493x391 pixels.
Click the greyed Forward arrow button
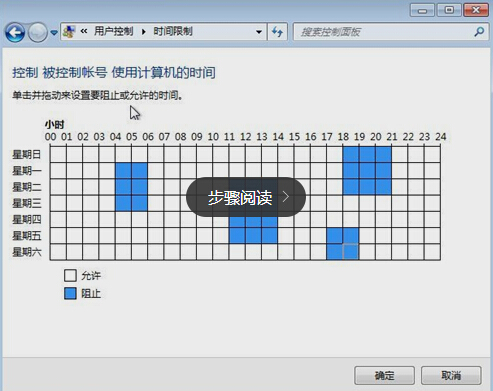click(38, 32)
